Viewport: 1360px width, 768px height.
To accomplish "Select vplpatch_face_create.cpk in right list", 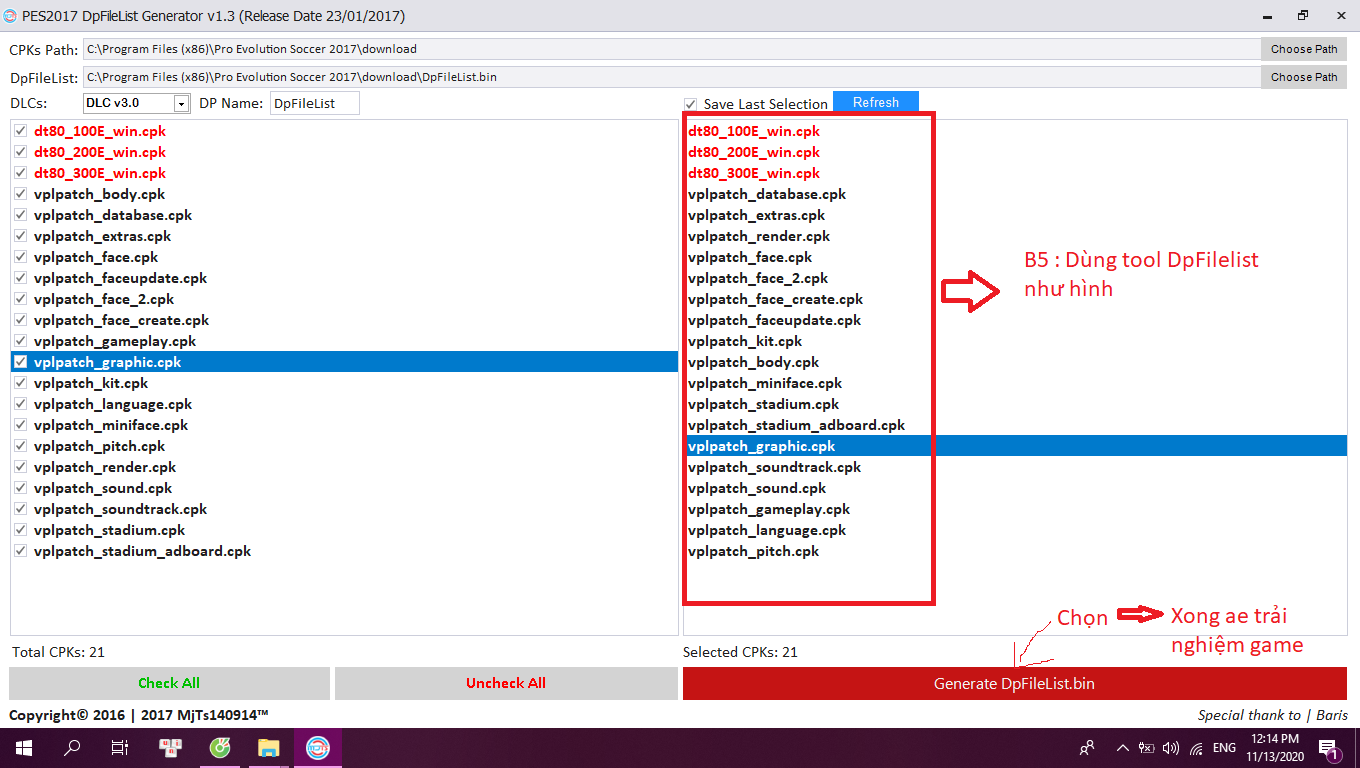I will (x=775, y=299).
